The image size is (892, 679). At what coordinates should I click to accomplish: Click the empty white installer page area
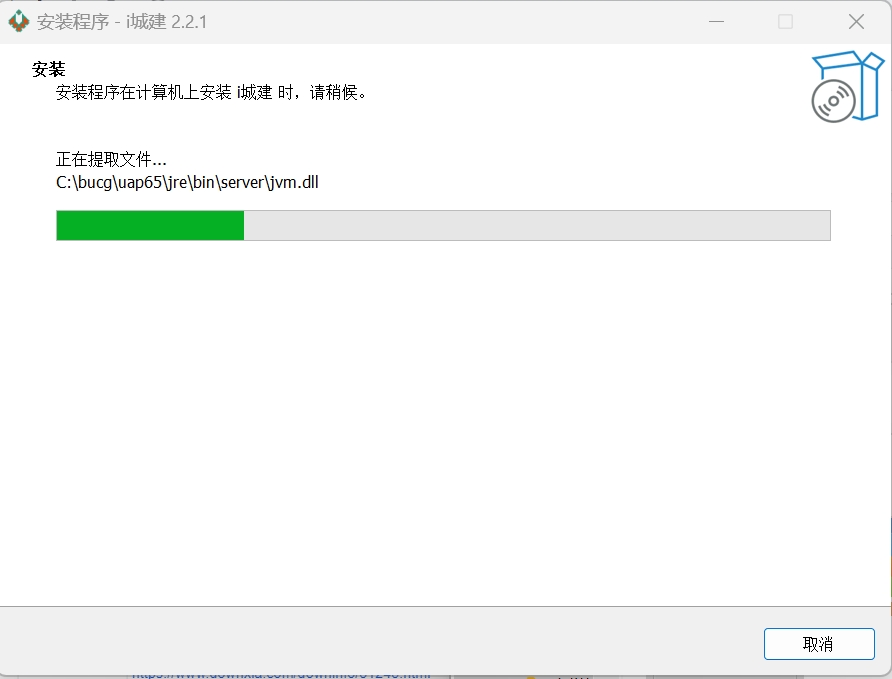[x=444, y=421]
